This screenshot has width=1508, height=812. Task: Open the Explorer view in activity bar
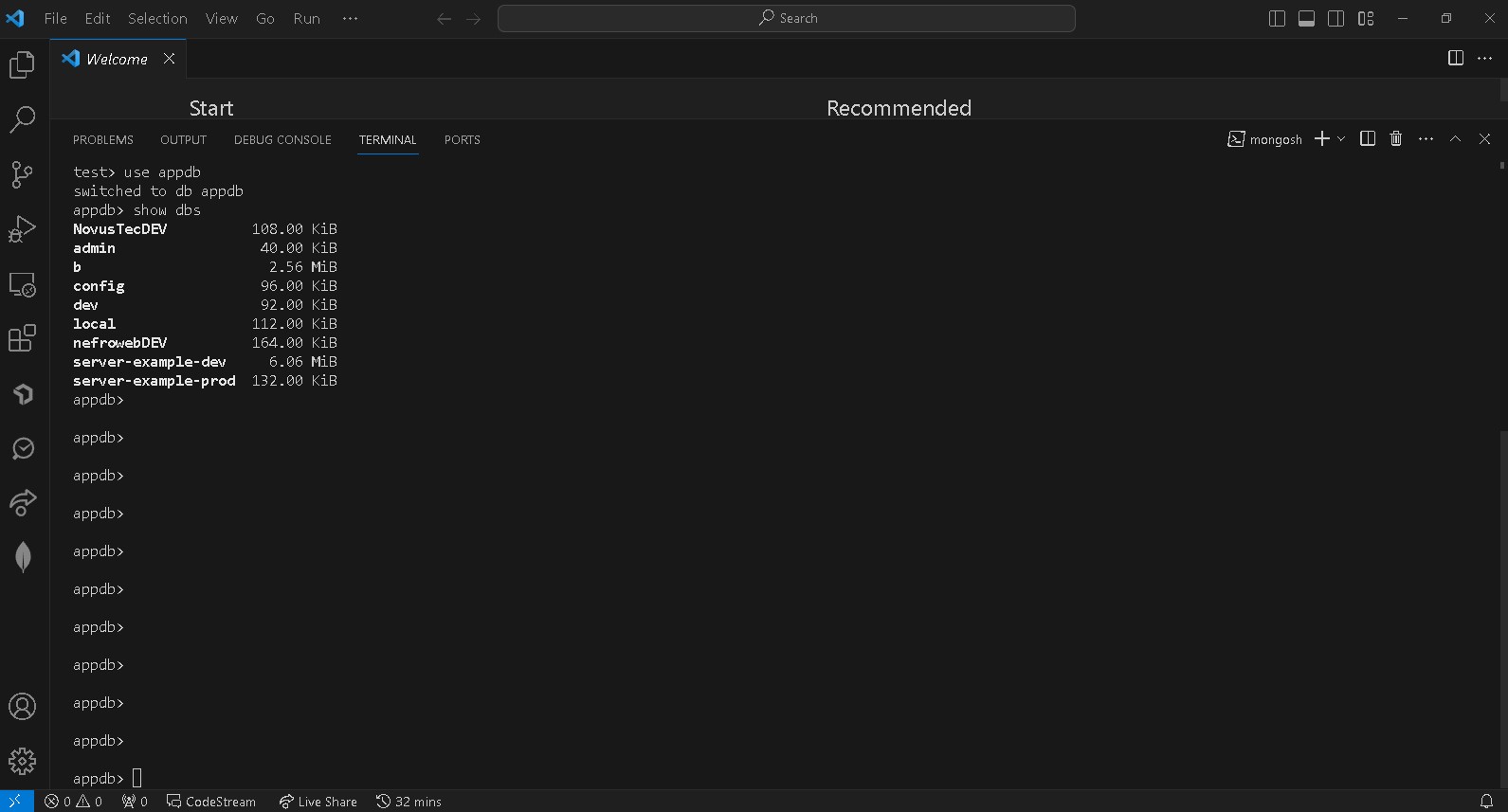[x=22, y=64]
